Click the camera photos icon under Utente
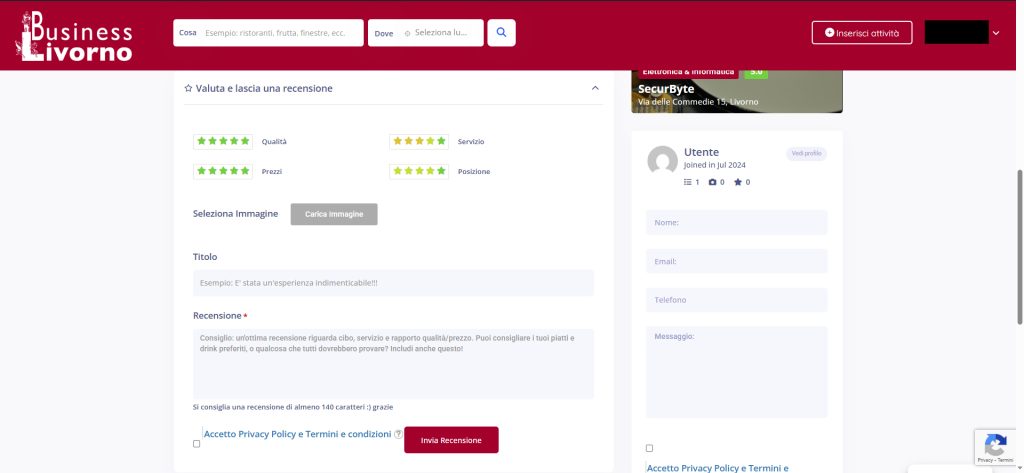 click(713, 182)
